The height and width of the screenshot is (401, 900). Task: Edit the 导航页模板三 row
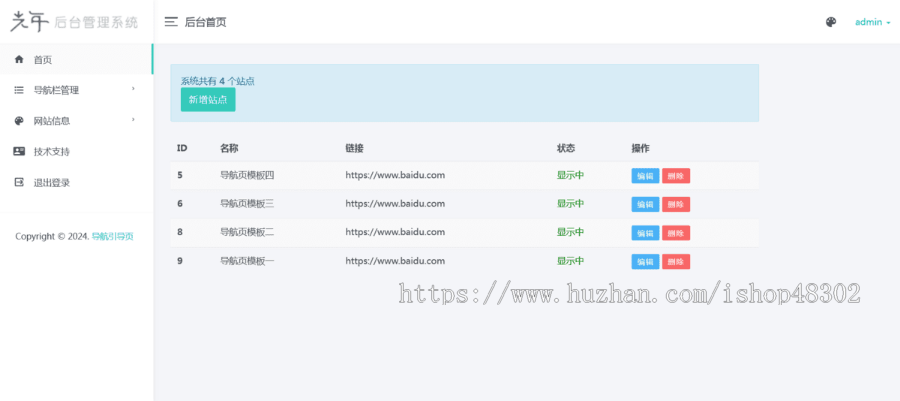pos(645,204)
